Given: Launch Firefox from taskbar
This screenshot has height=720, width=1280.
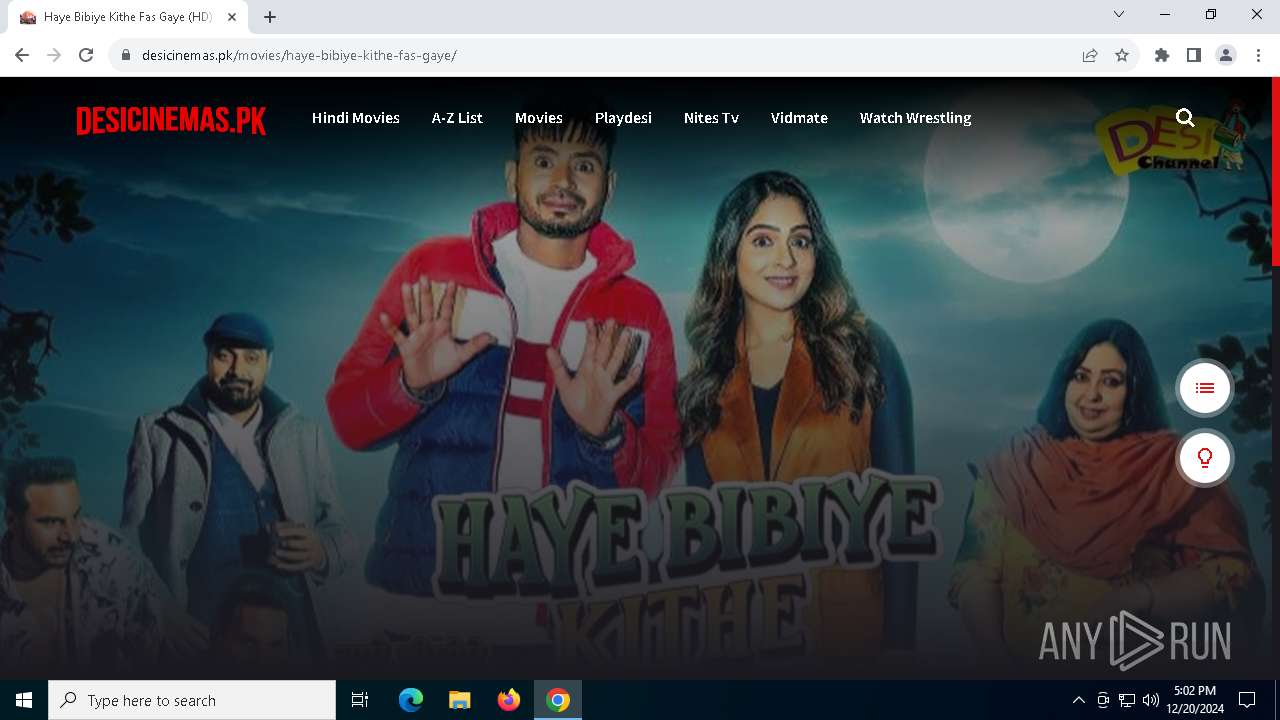Looking at the screenshot, I should 509,700.
